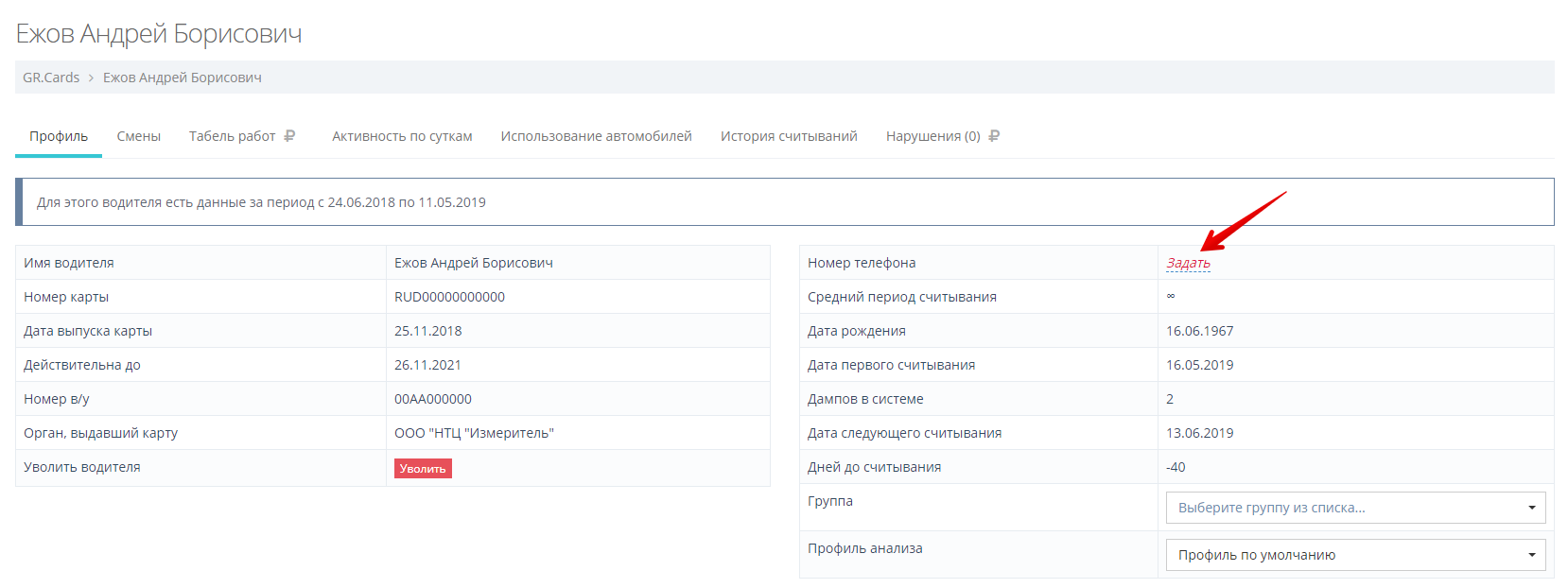The image size is (1568, 588).
Task: Click the Средний период считывания label
Action: [x=902, y=297]
